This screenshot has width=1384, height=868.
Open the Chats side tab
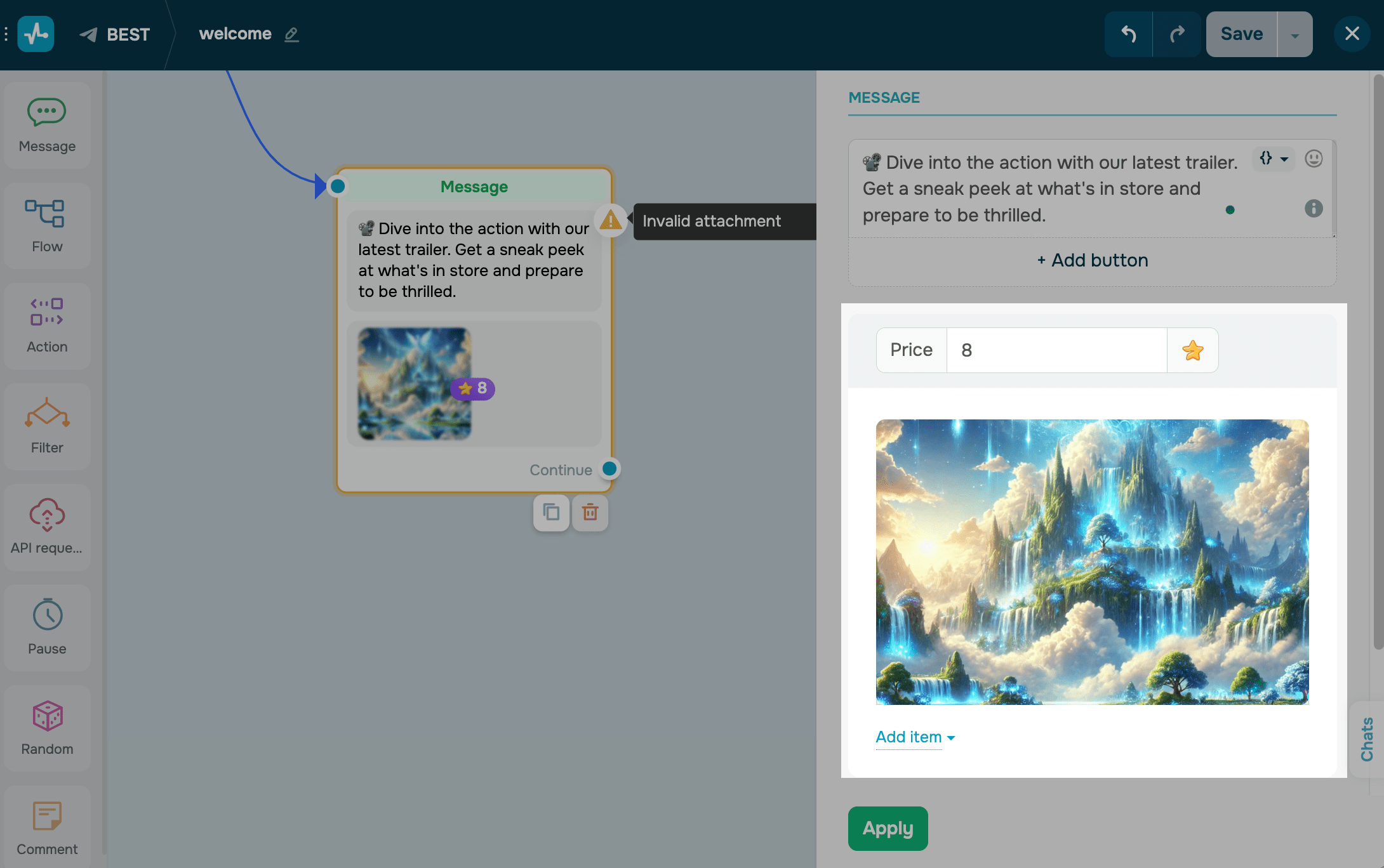[1367, 739]
